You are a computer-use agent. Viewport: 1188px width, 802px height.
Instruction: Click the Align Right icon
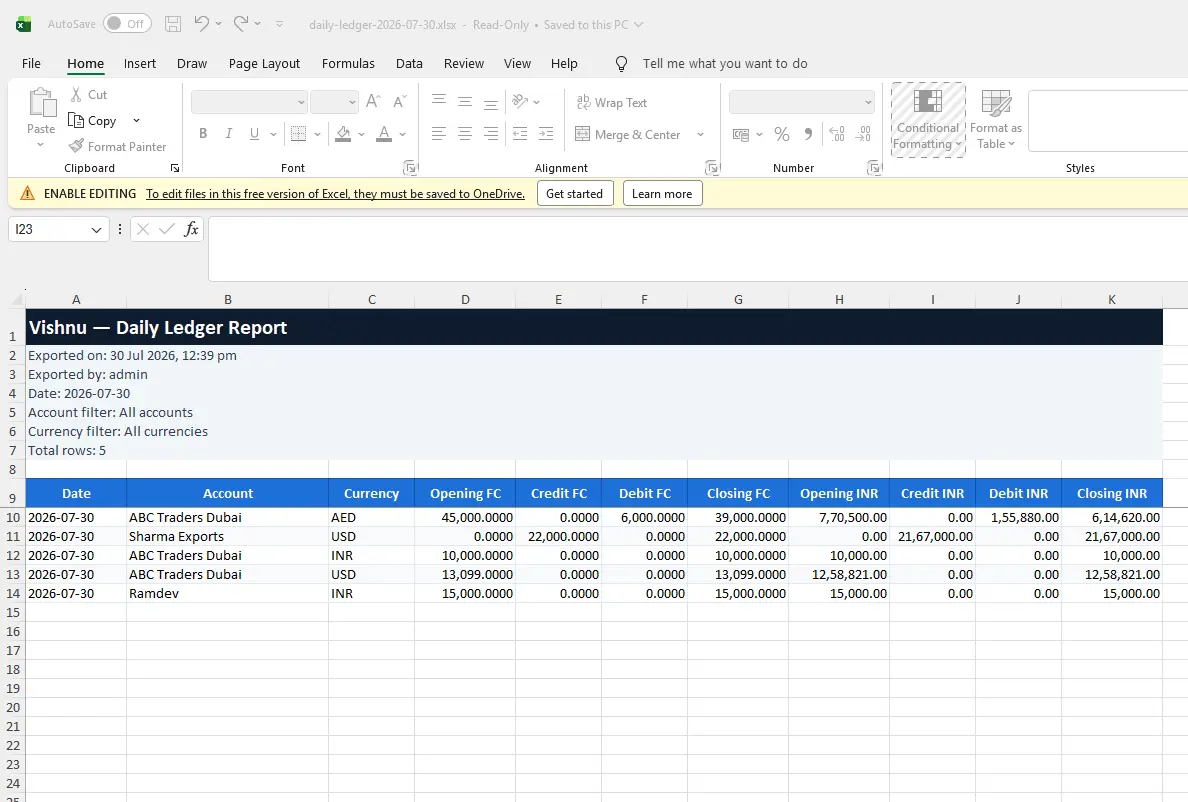[491, 134]
